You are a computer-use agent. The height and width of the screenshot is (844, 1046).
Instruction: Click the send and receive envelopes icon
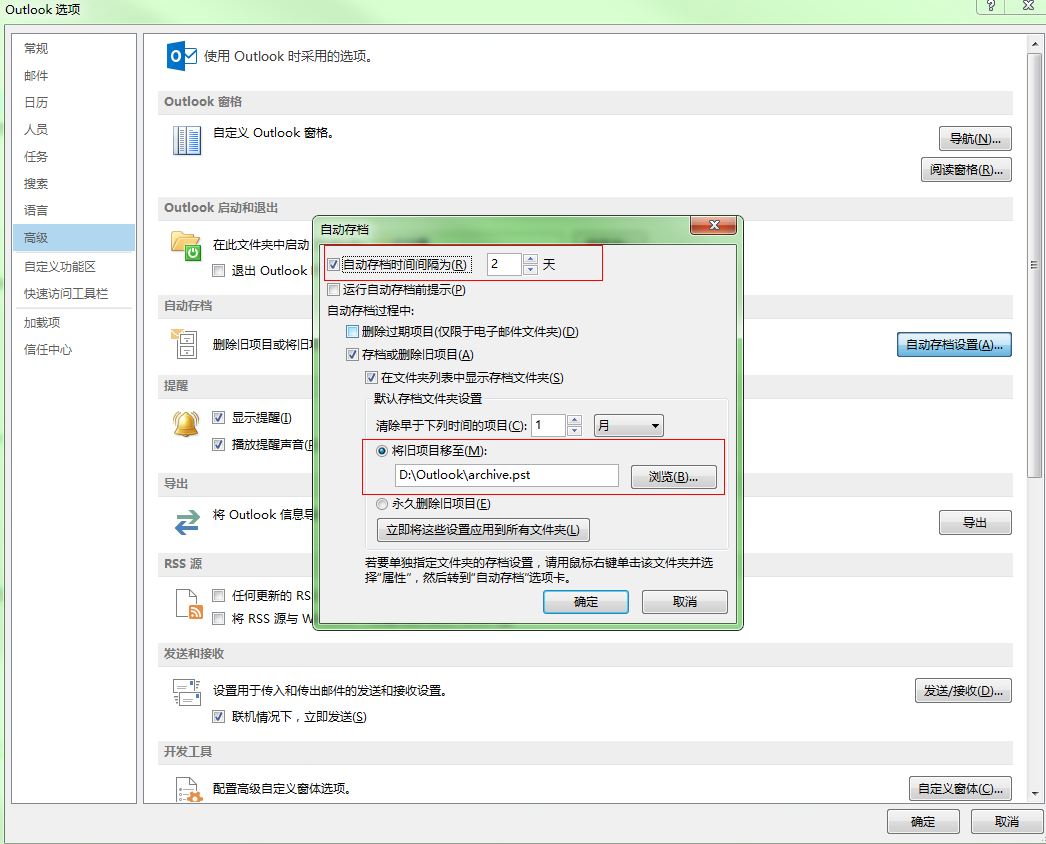tap(187, 692)
